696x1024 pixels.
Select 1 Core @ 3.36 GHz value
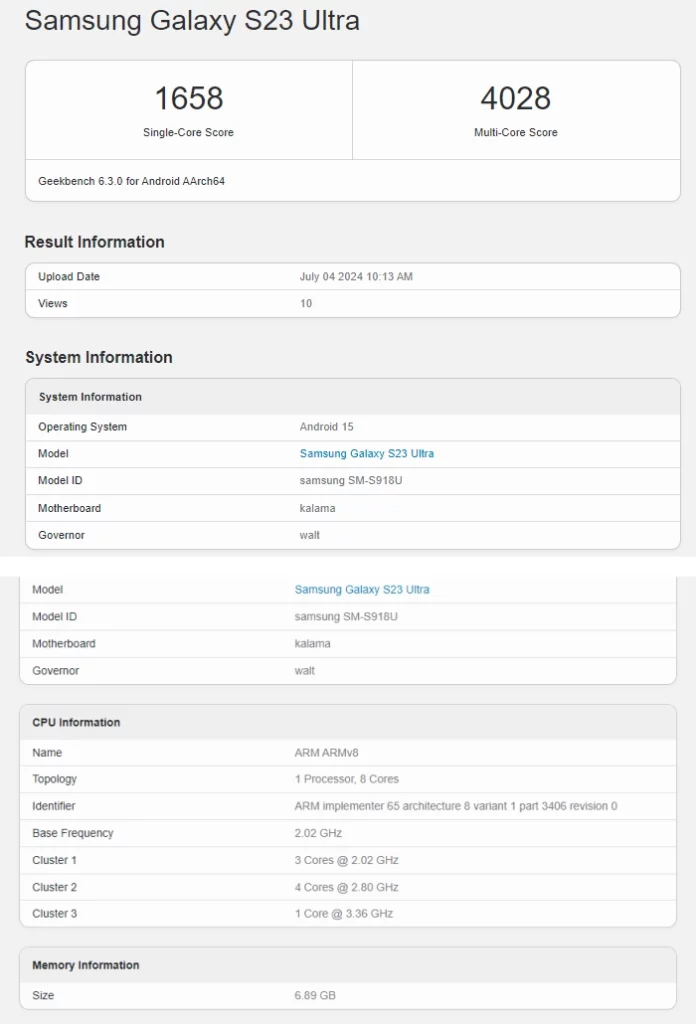[343, 913]
